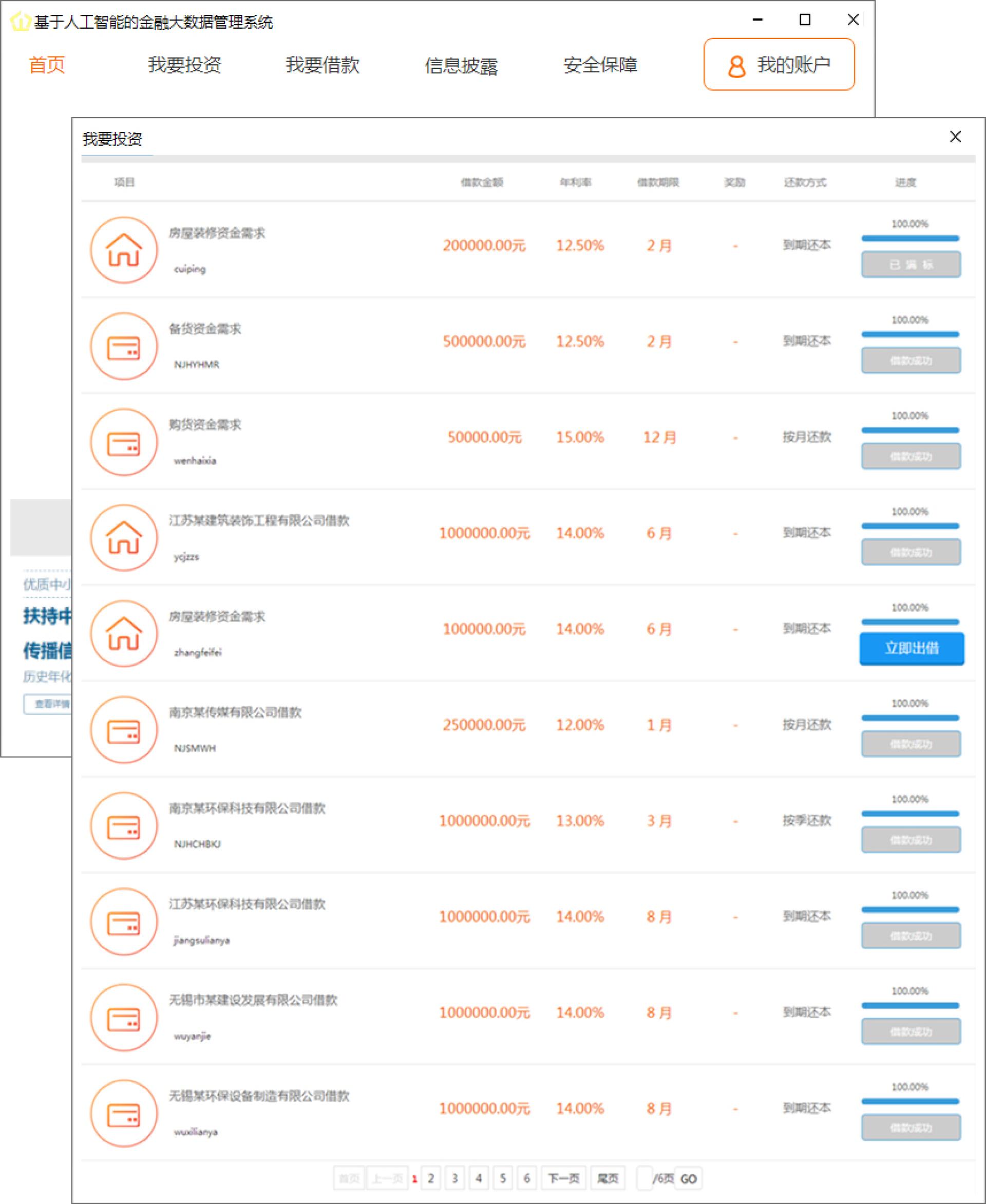Click card icon for 购货资金需求 wenhaixia
986x1204 pixels.
pos(124,442)
